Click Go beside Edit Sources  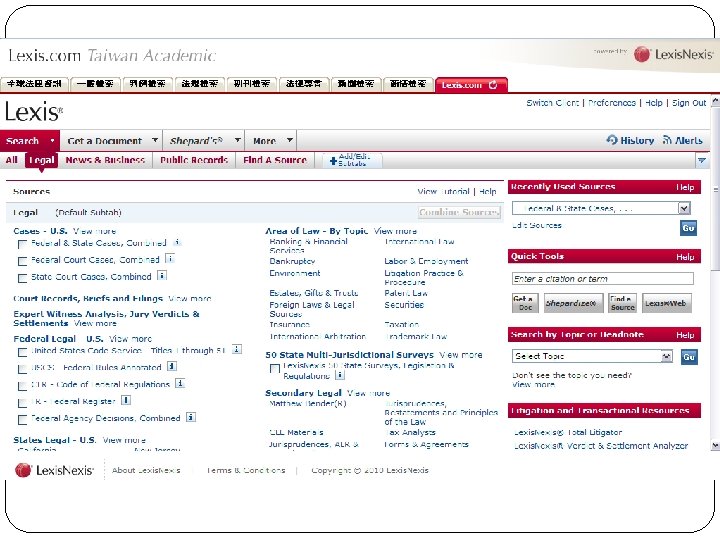pos(688,228)
